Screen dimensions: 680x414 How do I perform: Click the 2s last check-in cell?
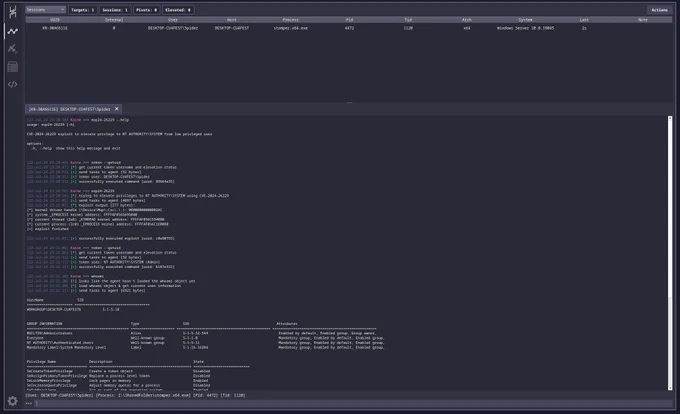[x=584, y=28]
